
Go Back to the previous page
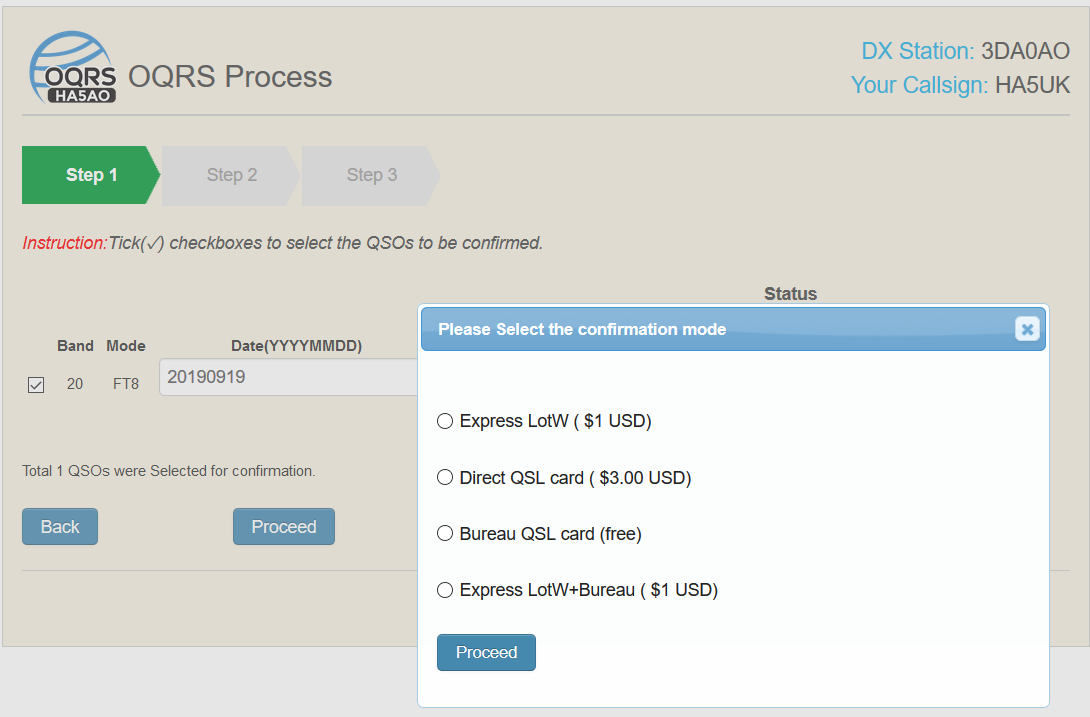[x=60, y=527]
